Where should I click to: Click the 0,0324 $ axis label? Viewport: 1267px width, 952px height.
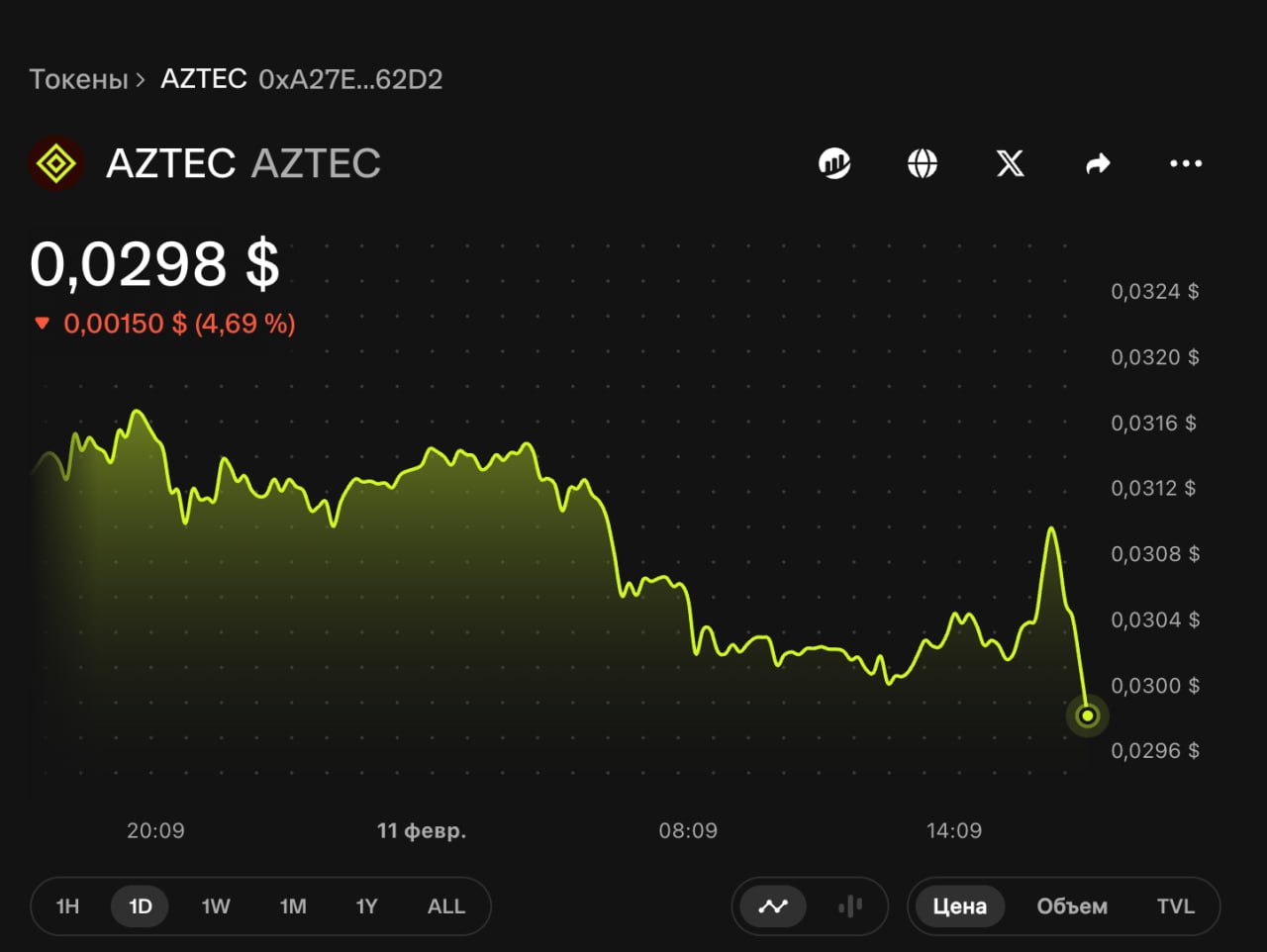pyautogui.click(x=1155, y=291)
